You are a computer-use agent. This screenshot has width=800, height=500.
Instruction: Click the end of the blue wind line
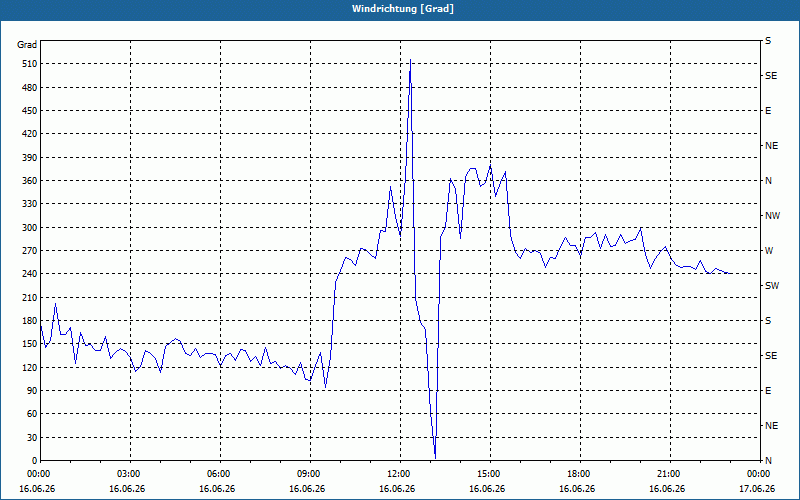[731, 274]
